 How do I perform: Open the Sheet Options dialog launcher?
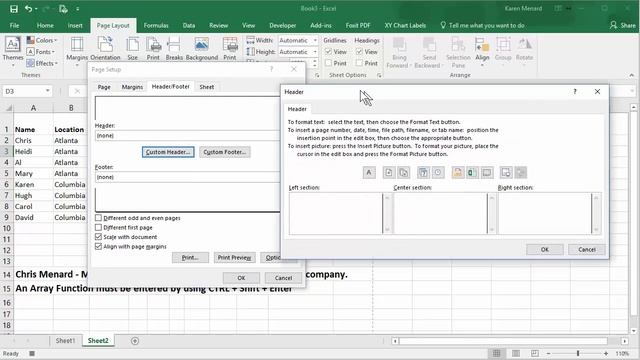coord(379,76)
